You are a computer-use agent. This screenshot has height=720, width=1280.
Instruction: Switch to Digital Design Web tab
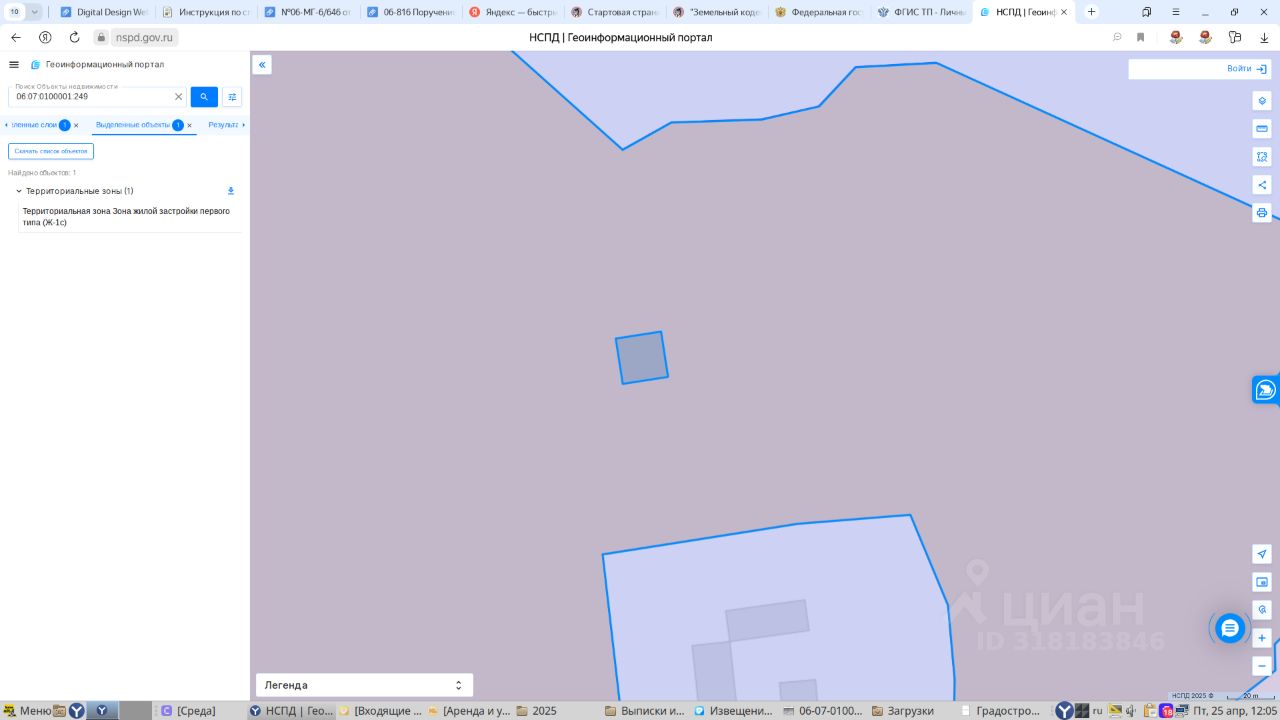[104, 12]
